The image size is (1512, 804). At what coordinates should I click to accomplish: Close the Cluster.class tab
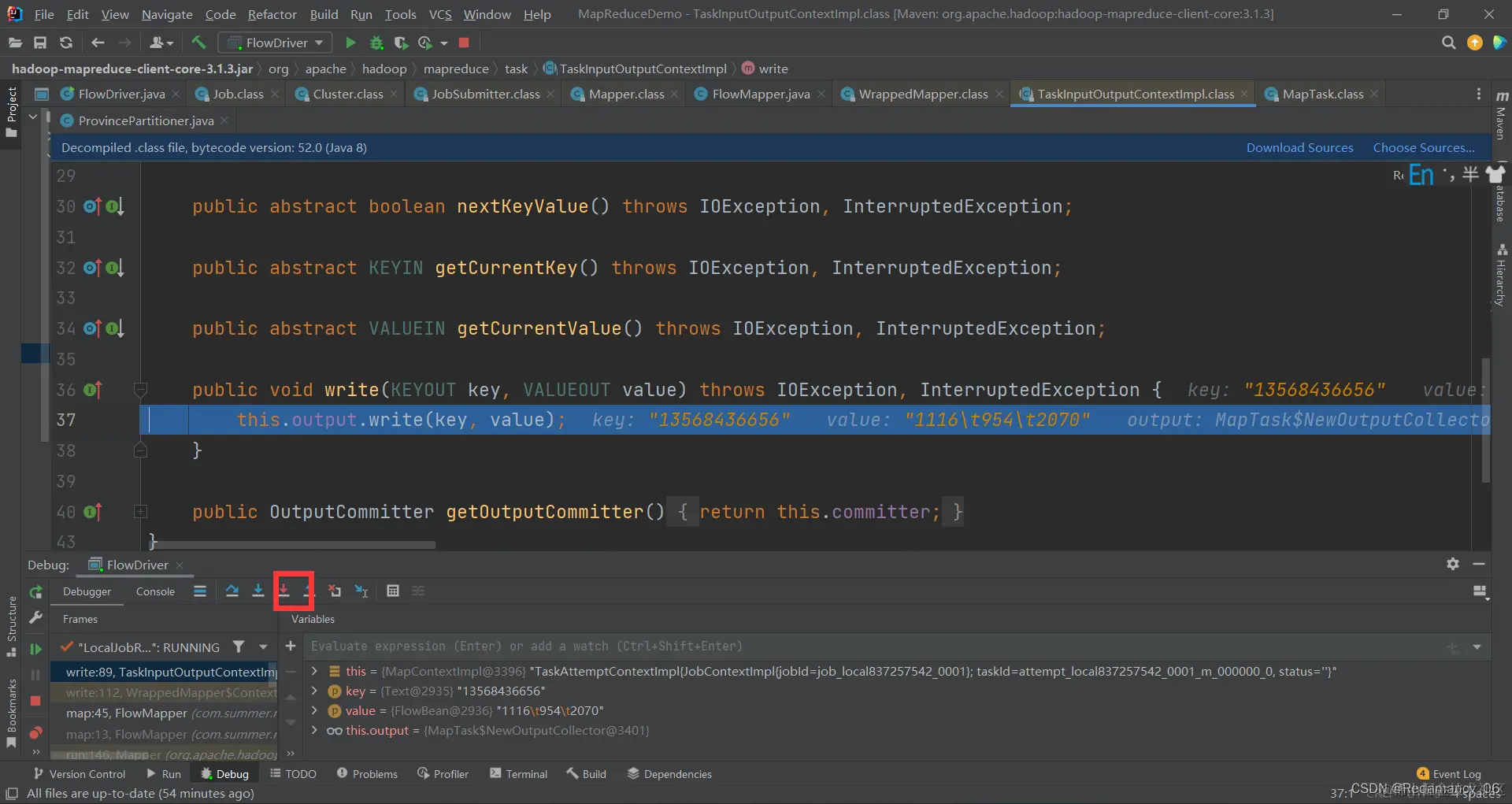click(395, 94)
